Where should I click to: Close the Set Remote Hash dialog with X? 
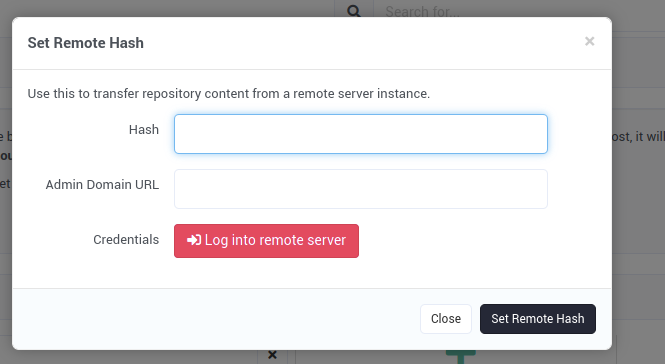[589, 42]
